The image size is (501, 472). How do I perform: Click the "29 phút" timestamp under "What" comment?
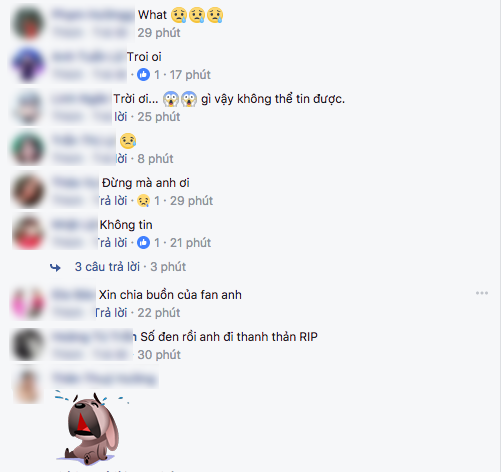159,33
